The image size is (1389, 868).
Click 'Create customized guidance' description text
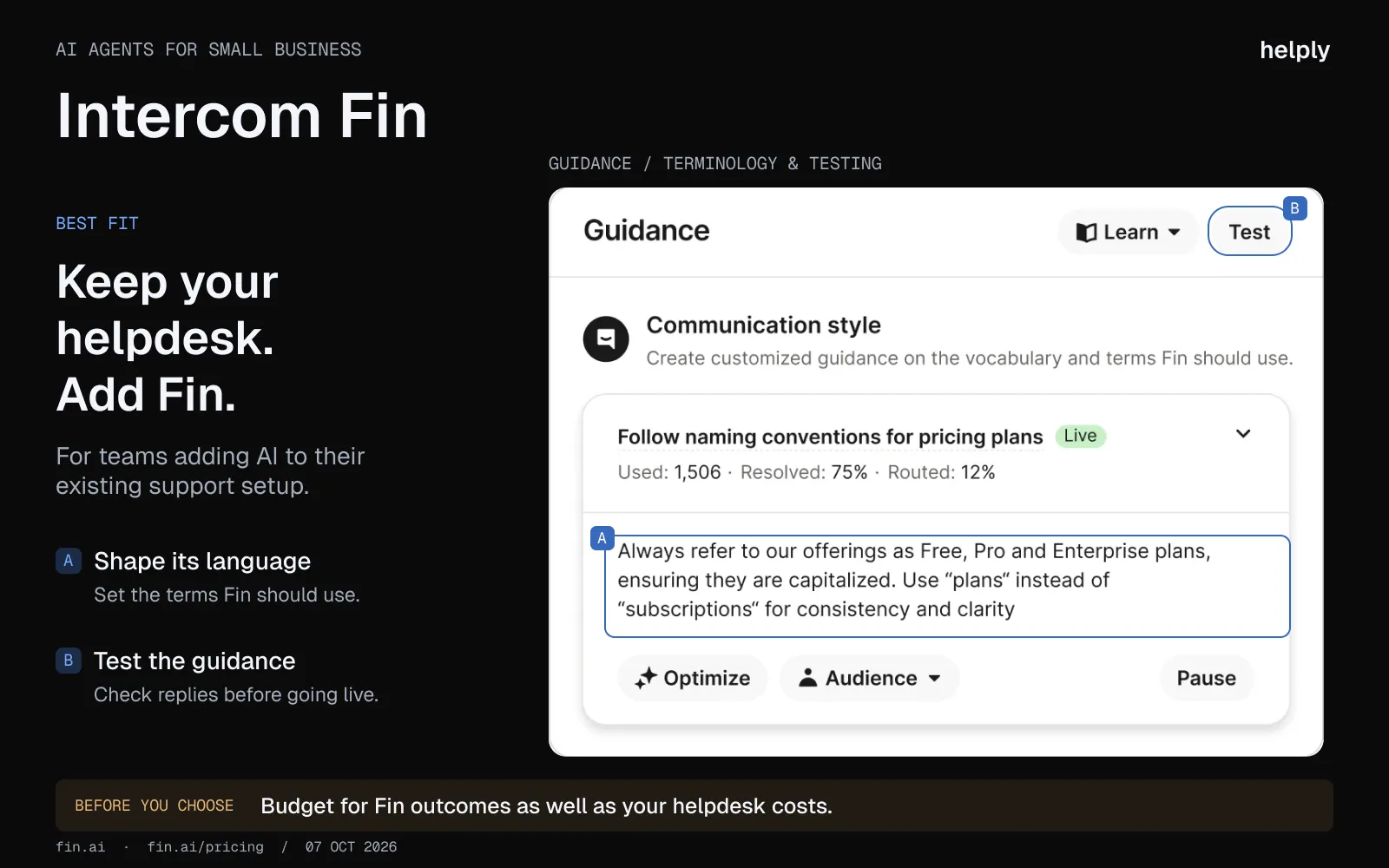pyautogui.click(x=970, y=358)
